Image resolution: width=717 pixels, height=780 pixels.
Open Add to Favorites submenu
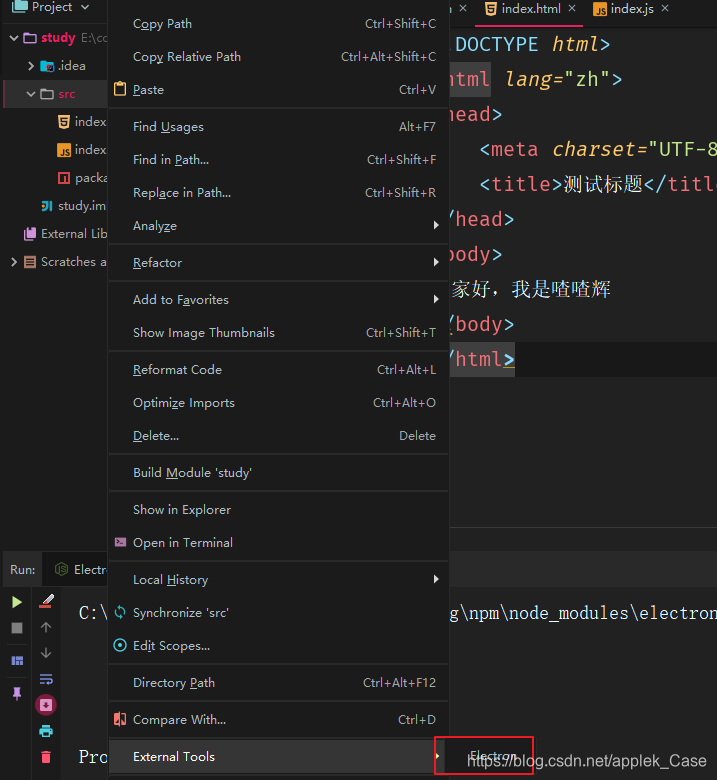[x=279, y=299]
